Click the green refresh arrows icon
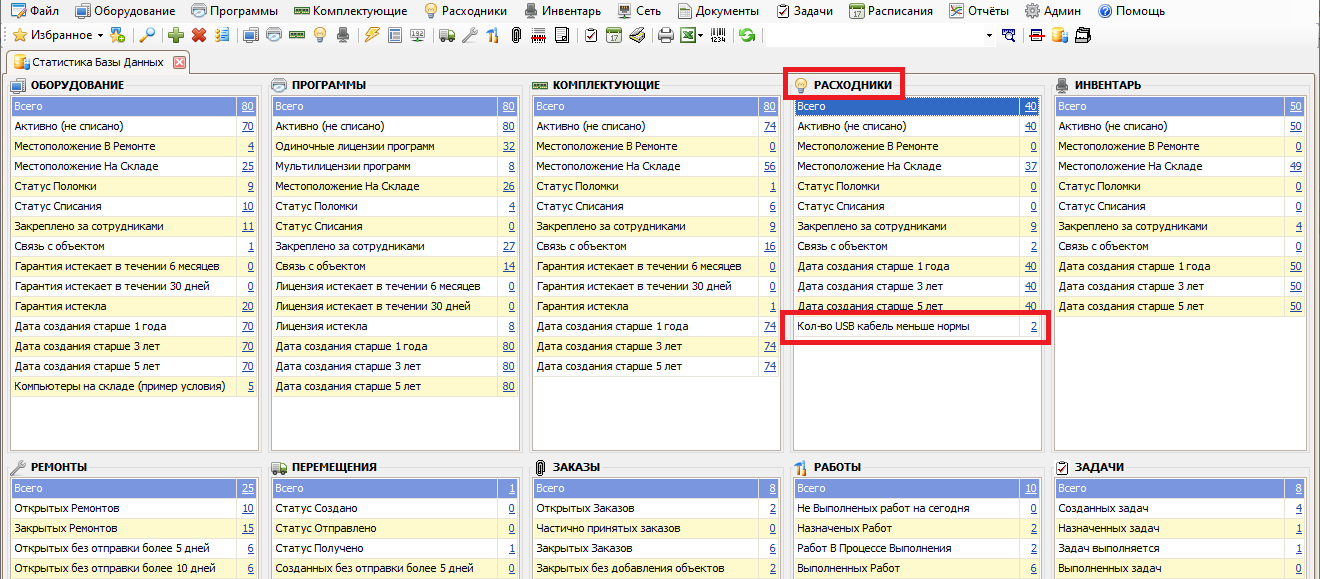Image resolution: width=1320 pixels, height=579 pixels. point(746,35)
